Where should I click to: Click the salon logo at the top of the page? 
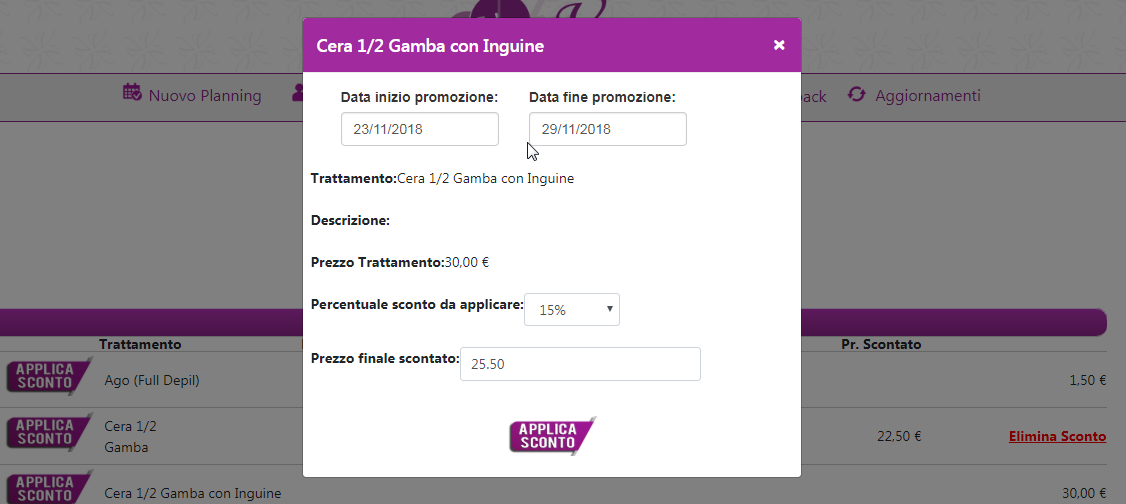tap(531, 9)
